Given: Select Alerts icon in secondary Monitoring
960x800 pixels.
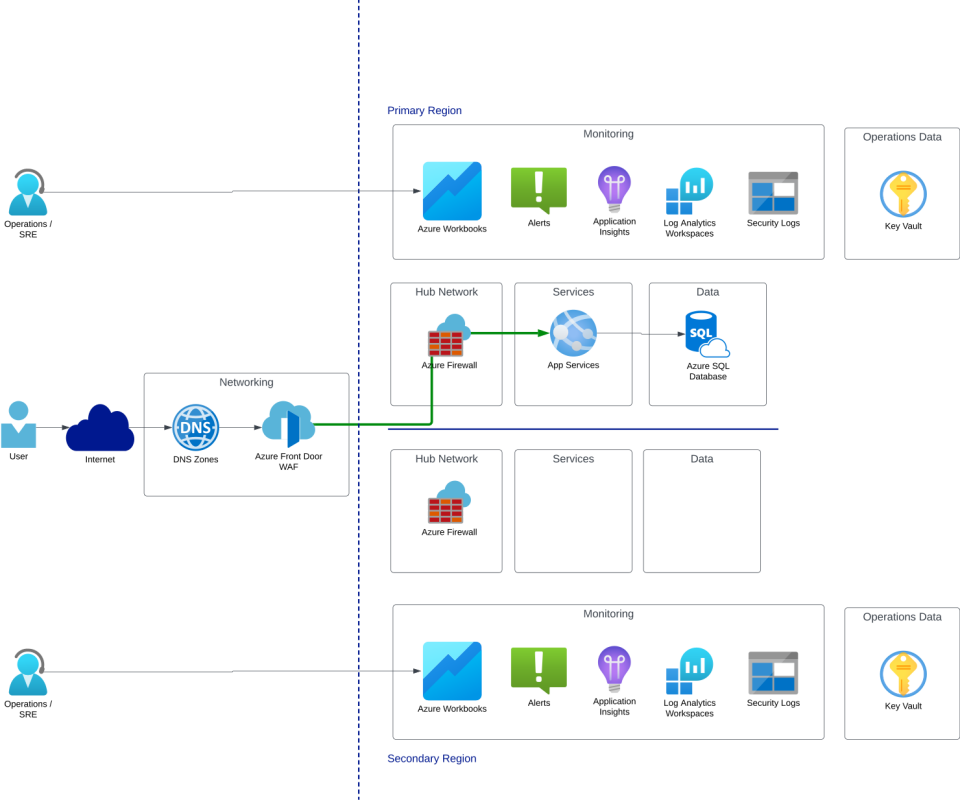Looking at the screenshot, I should click(539, 670).
